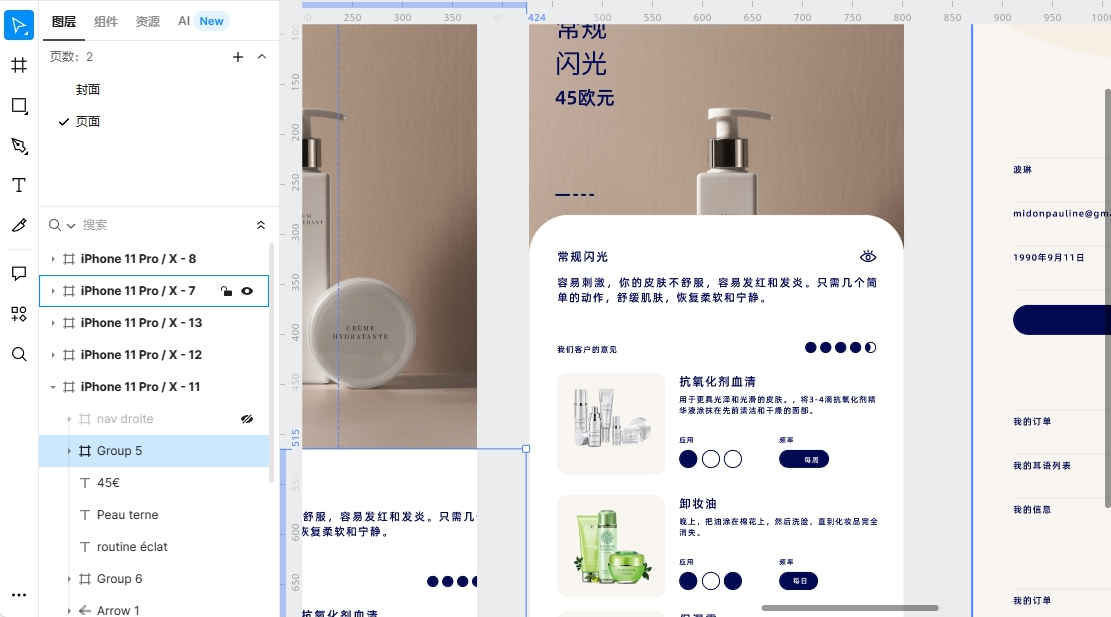Image resolution: width=1111 pixels, height=617 pixels.
Task: Click the 每周 frequency button
Action: tap(803, 459)
